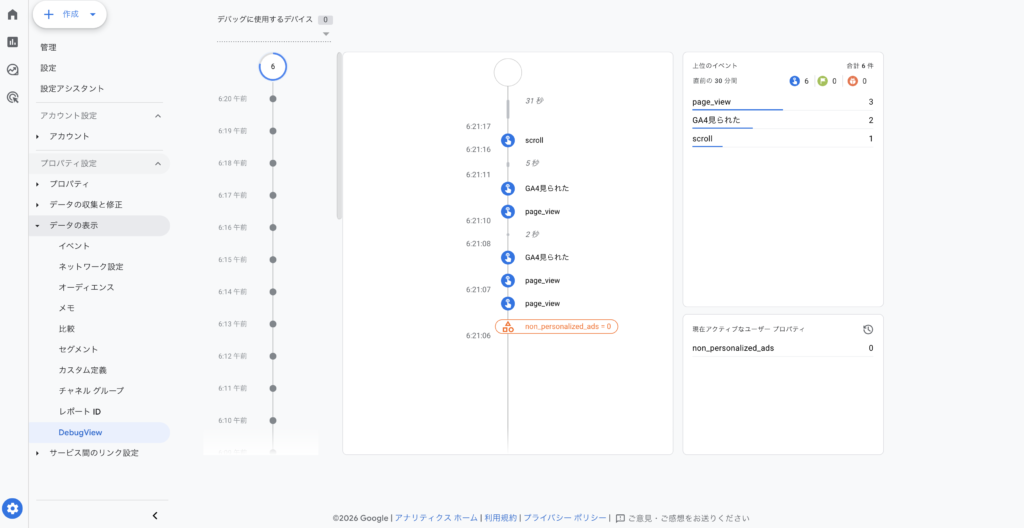
Task: Click the empty circle atop the event stream
Action: [x=508, y=72]
